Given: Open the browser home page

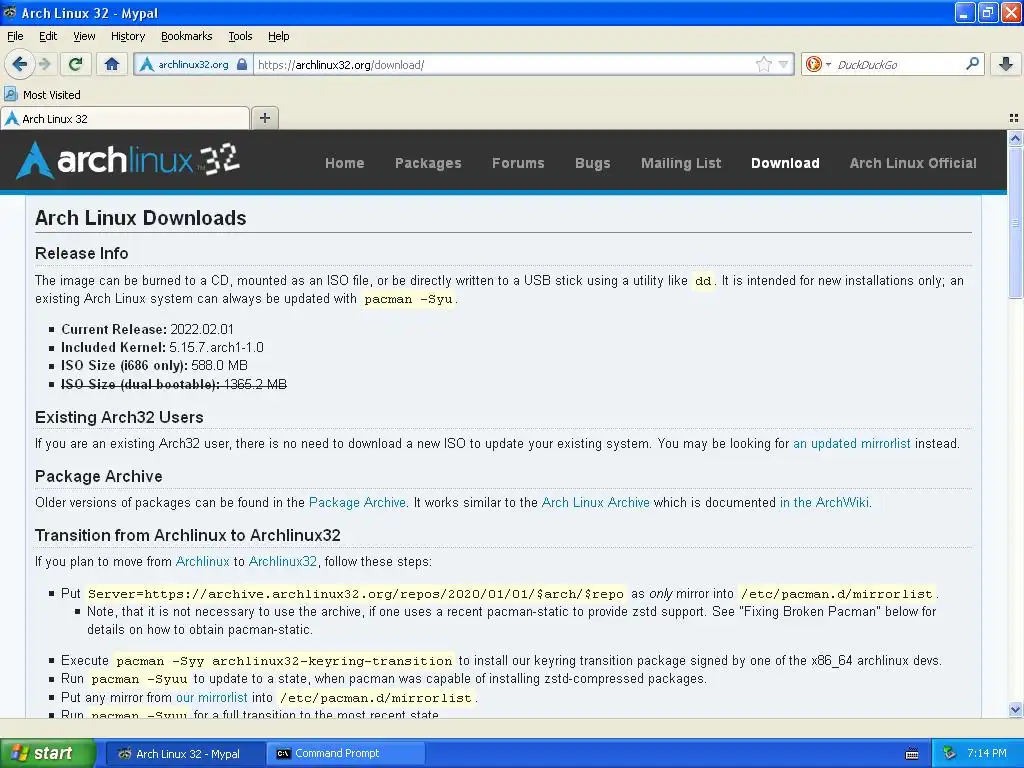Looking at the screenshot, I should point(112,64).
